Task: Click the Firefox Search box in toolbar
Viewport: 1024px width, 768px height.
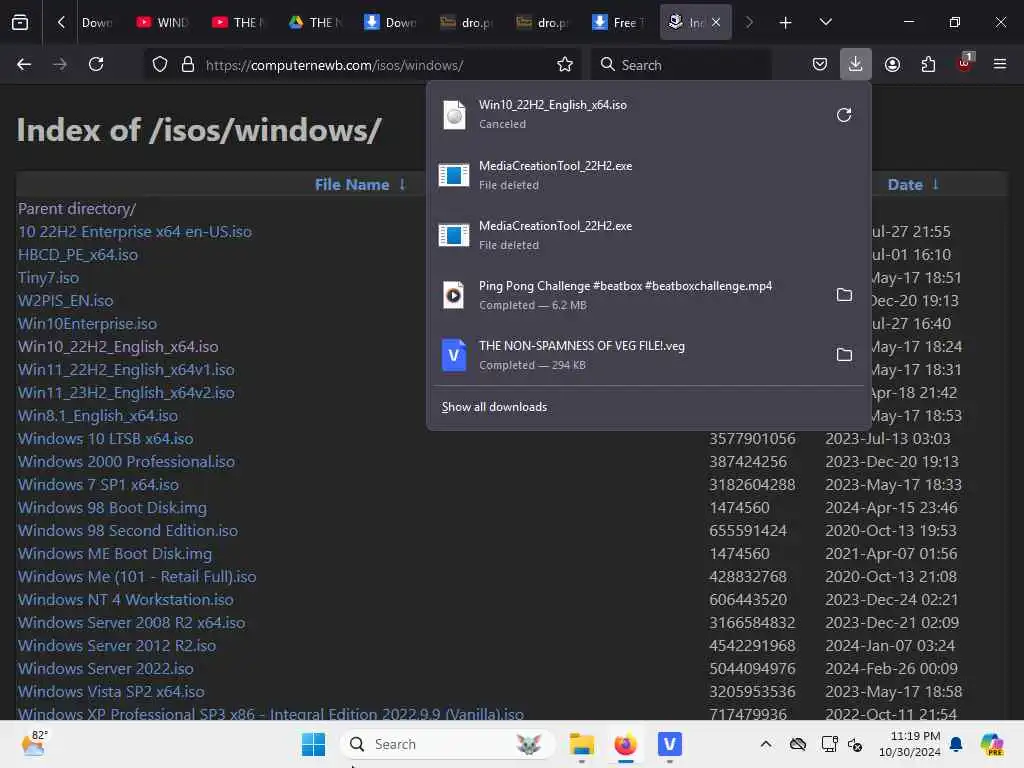Action: point(682,65)
